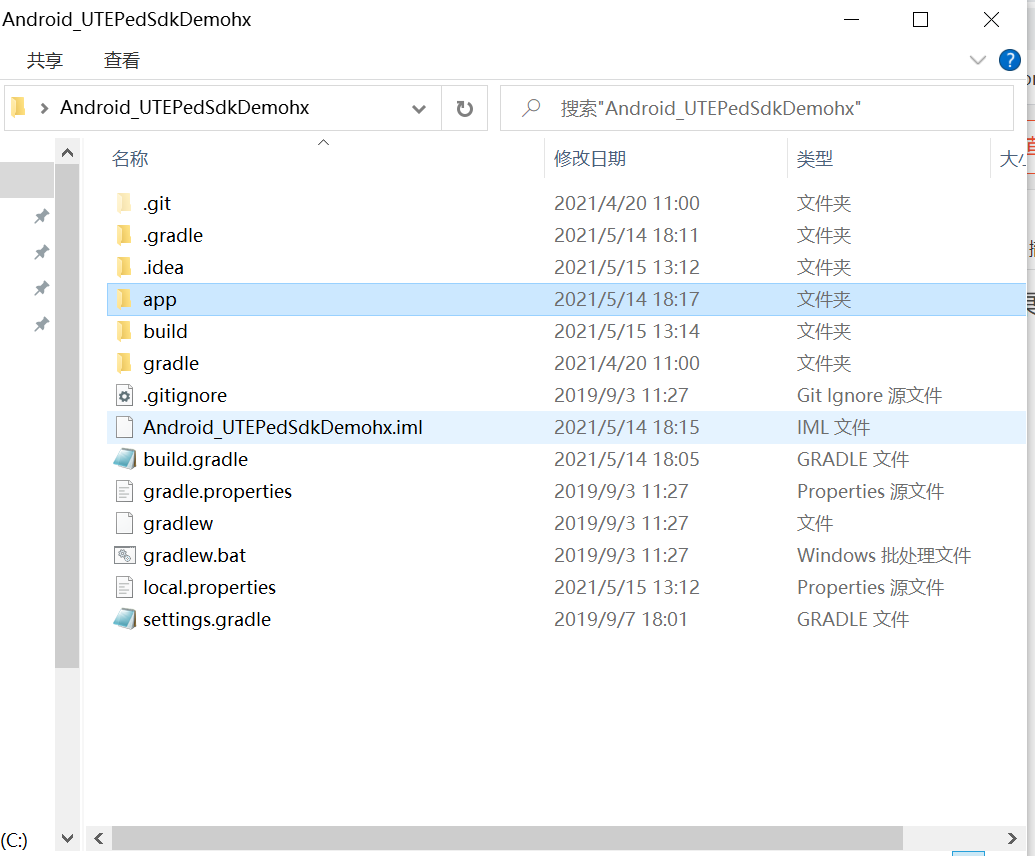Click the partially visible 大小 column header

coord(1012,158)
